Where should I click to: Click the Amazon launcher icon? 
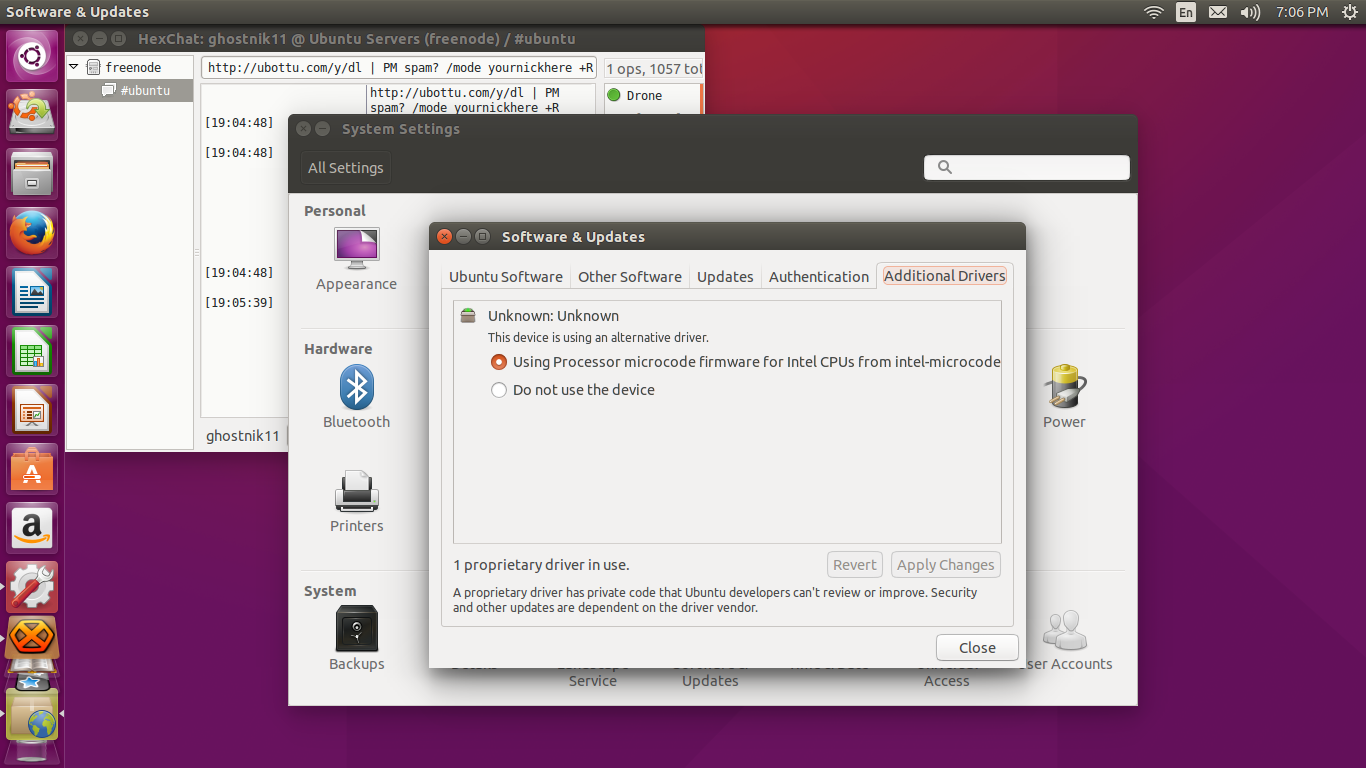tap(33, 528)
